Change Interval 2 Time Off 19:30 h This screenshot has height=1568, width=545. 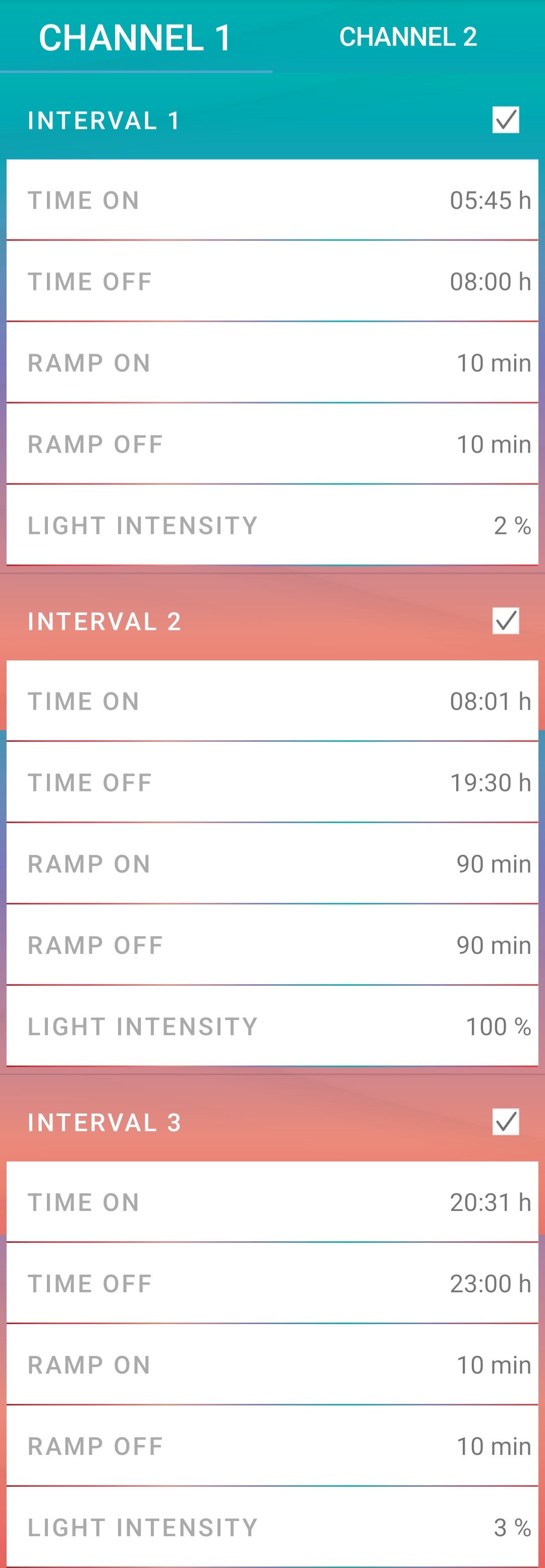[x=272, y=782]
